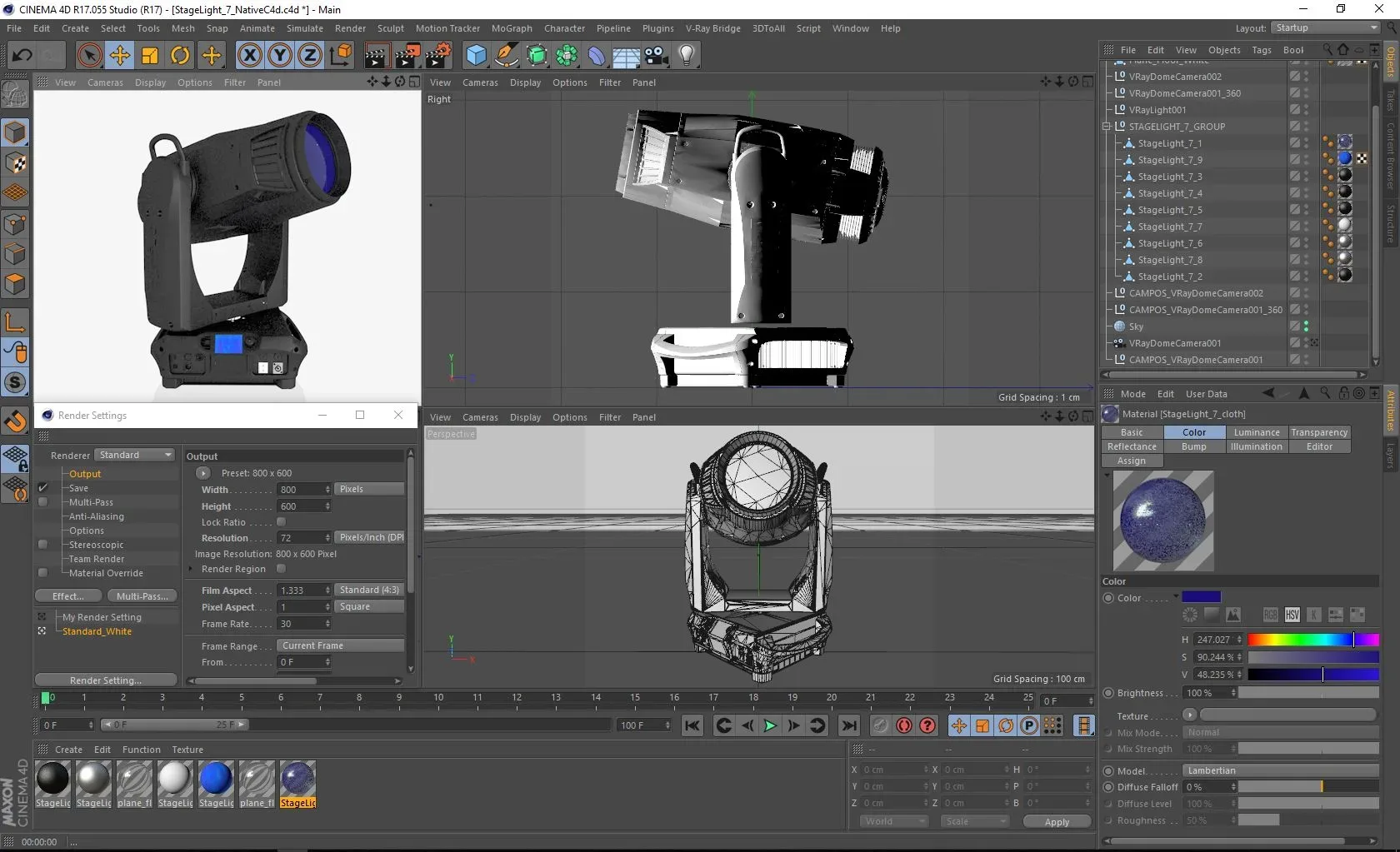Enable Material Override checkbox
The width and height of the screenshot is (1400, 852).
43,573
